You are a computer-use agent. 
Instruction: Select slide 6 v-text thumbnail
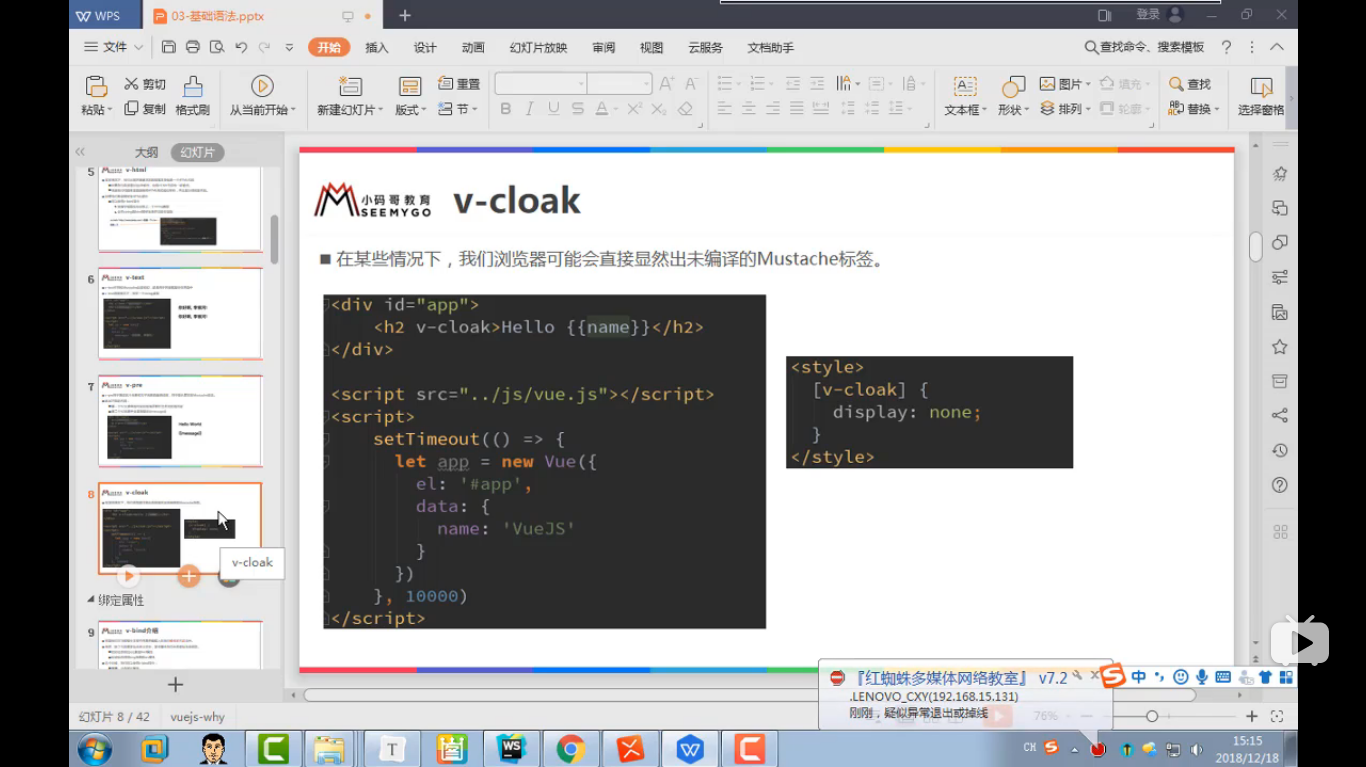(x=180, y=313)
